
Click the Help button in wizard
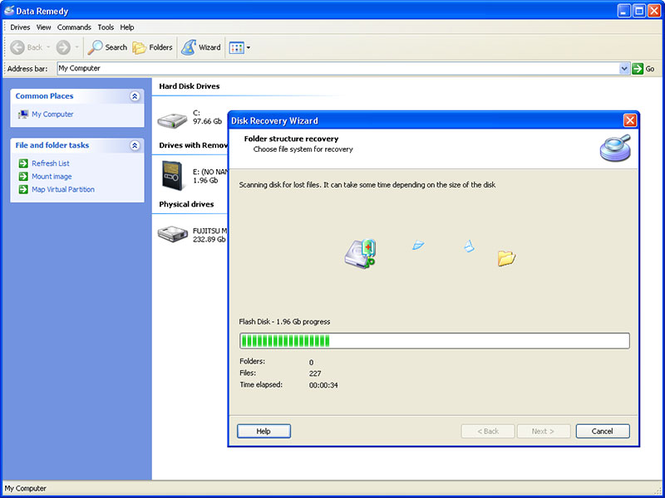coord(264,431)
